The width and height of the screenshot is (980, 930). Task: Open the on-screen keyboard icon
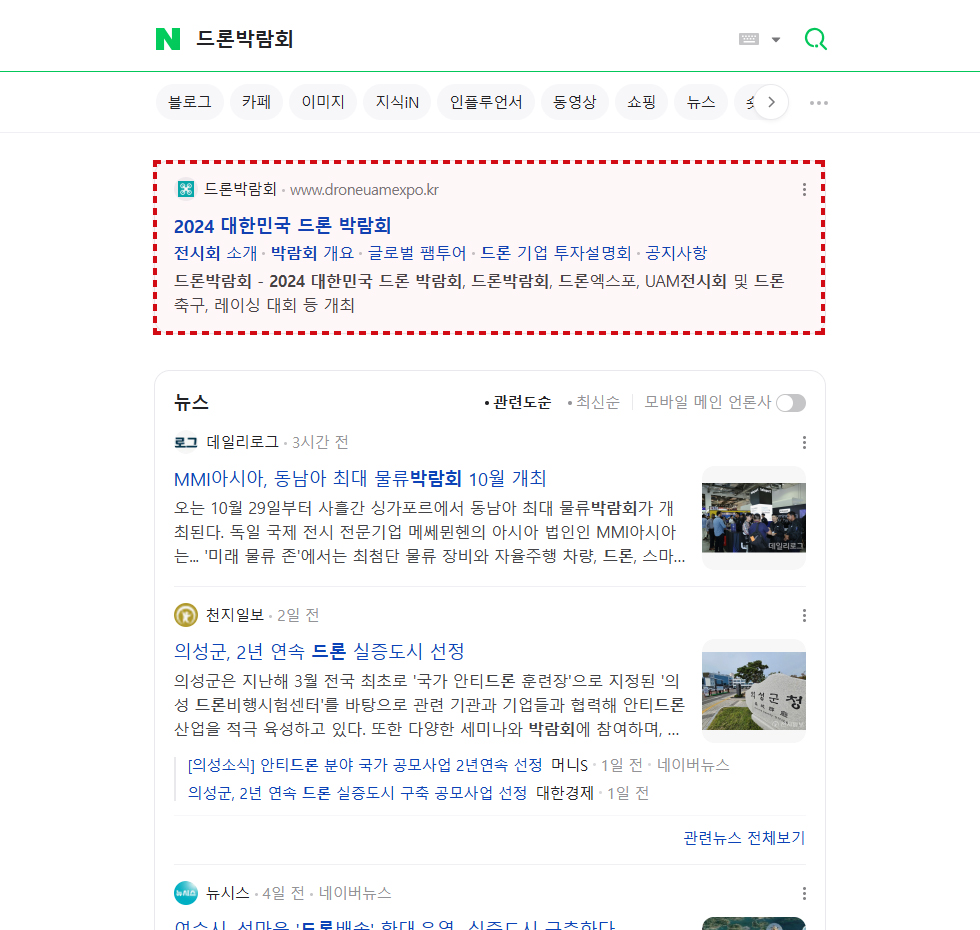pyautogui.click(x=749, y=39)
